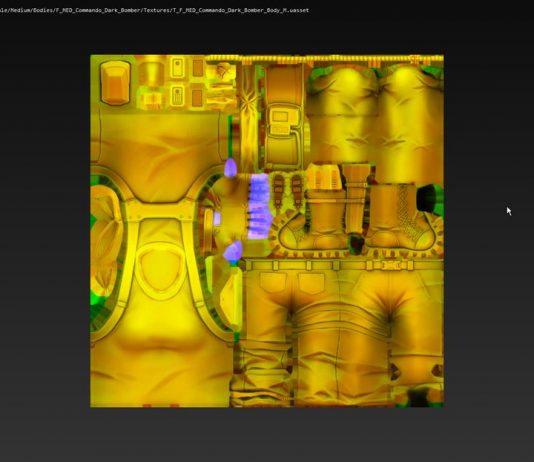The height and width of the screenshot is (462, 534).
Task: Select the T_F_MED_Commando_Dark_Bomber_Body_M.uasset path text
Action: (154, 10)
